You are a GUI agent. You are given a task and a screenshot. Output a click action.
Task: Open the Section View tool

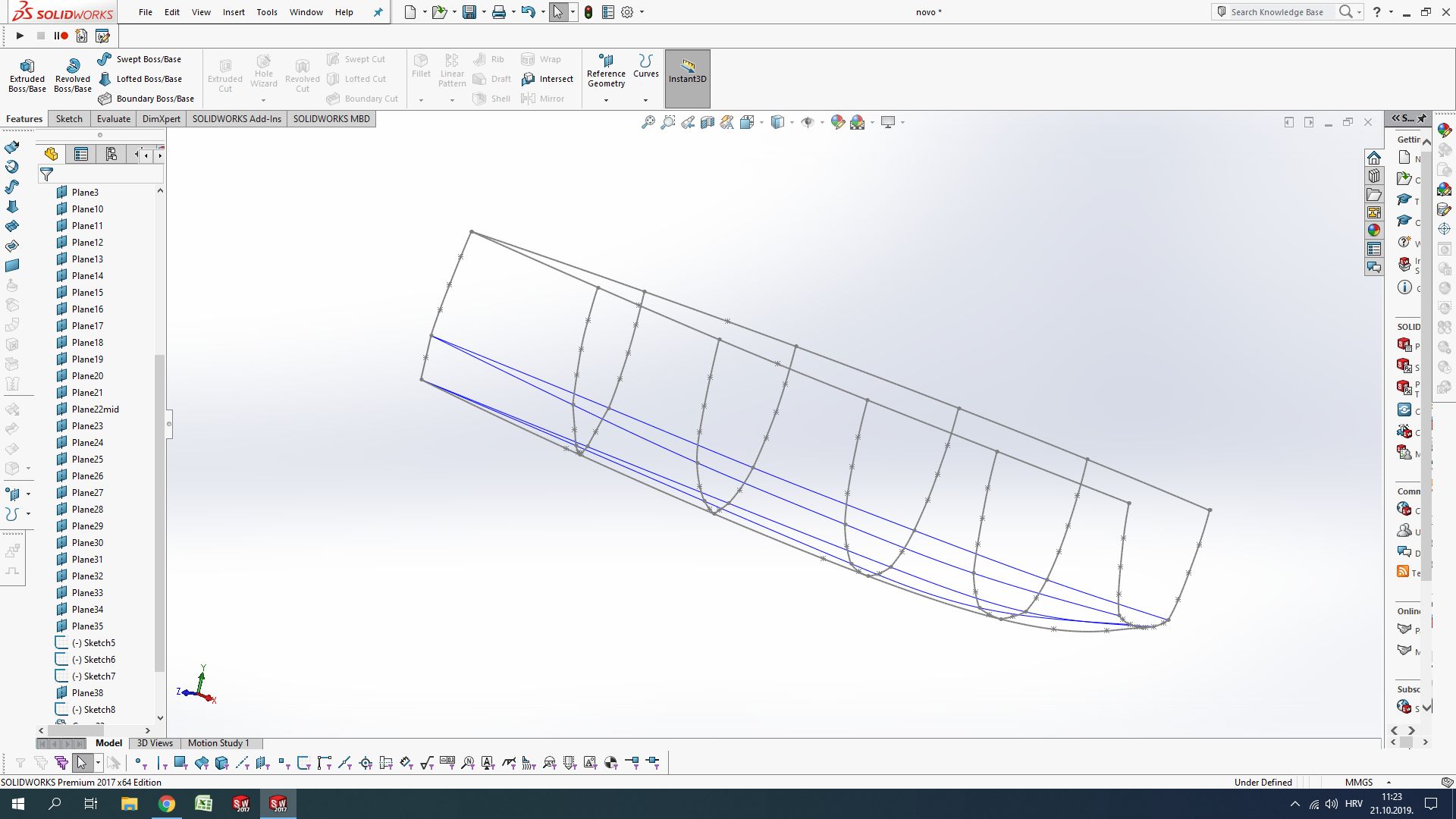[x=708, y=122]
